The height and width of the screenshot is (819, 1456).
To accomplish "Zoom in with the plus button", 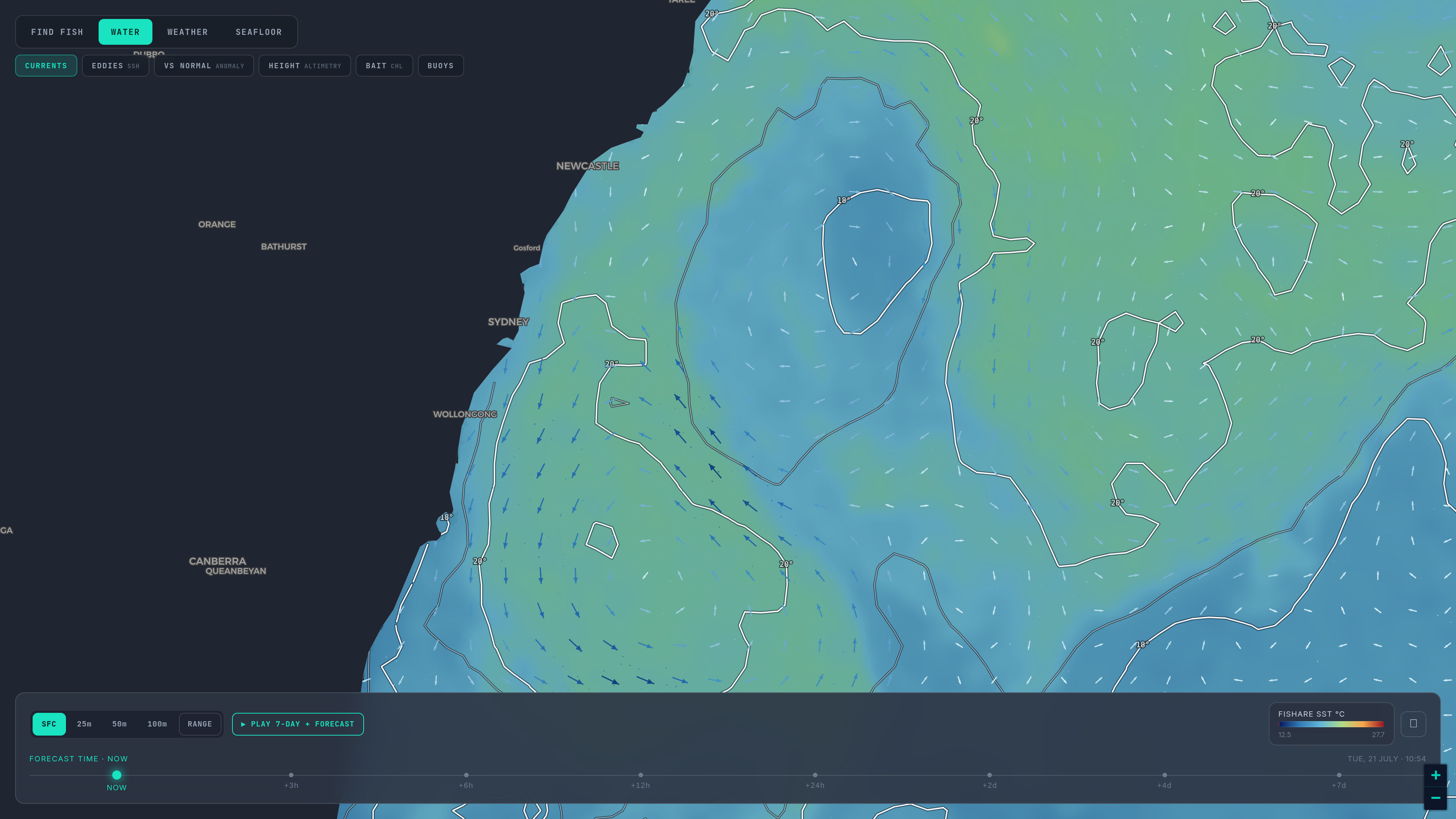I will [x=1436, y=775].
